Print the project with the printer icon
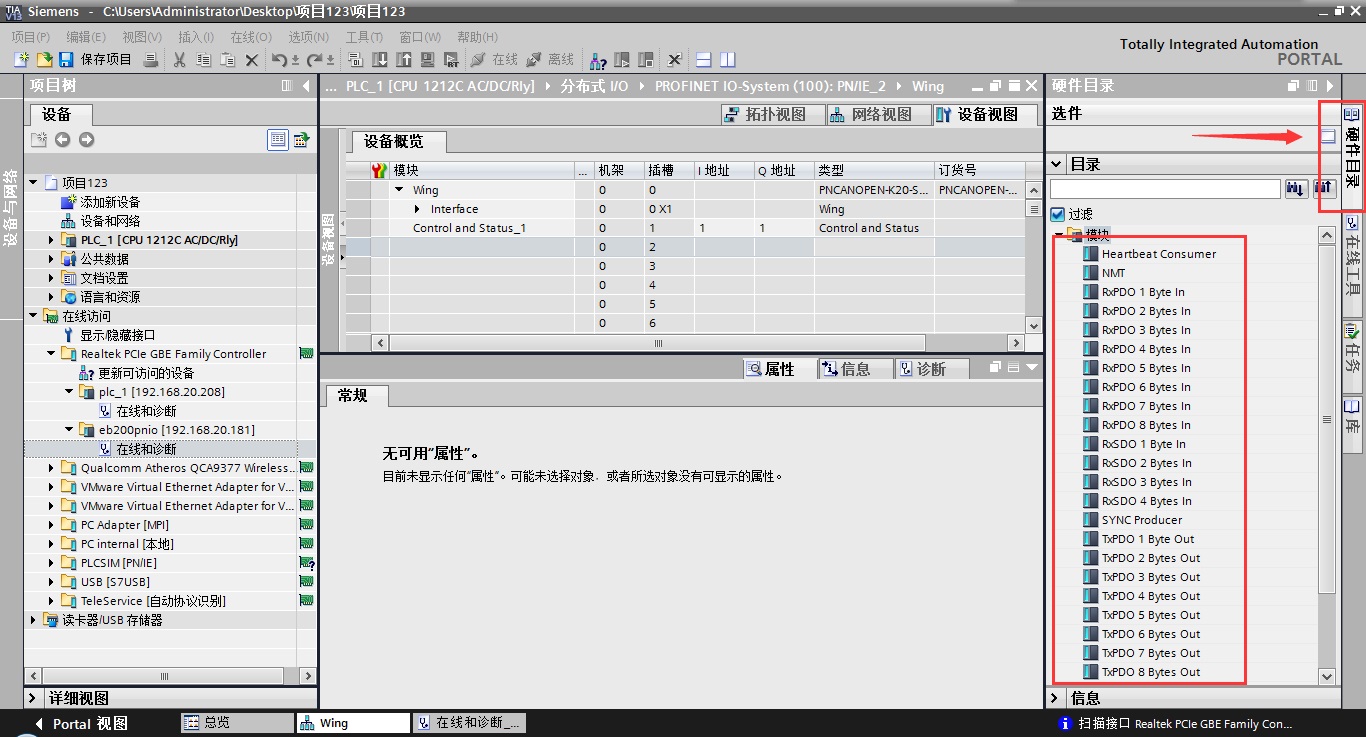The width and height of the screenshot is (1366, 737). click(x=151, y=60)
